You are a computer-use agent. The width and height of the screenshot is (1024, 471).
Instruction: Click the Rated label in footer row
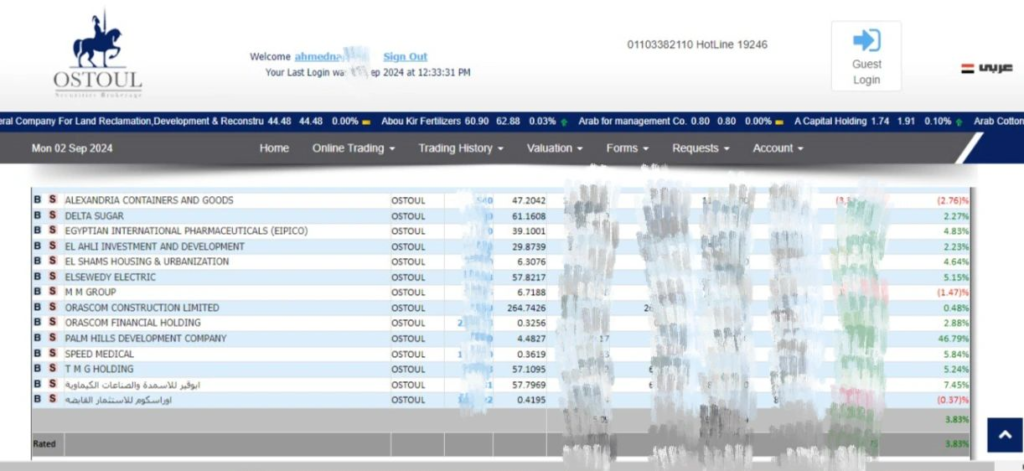[44, 444]
